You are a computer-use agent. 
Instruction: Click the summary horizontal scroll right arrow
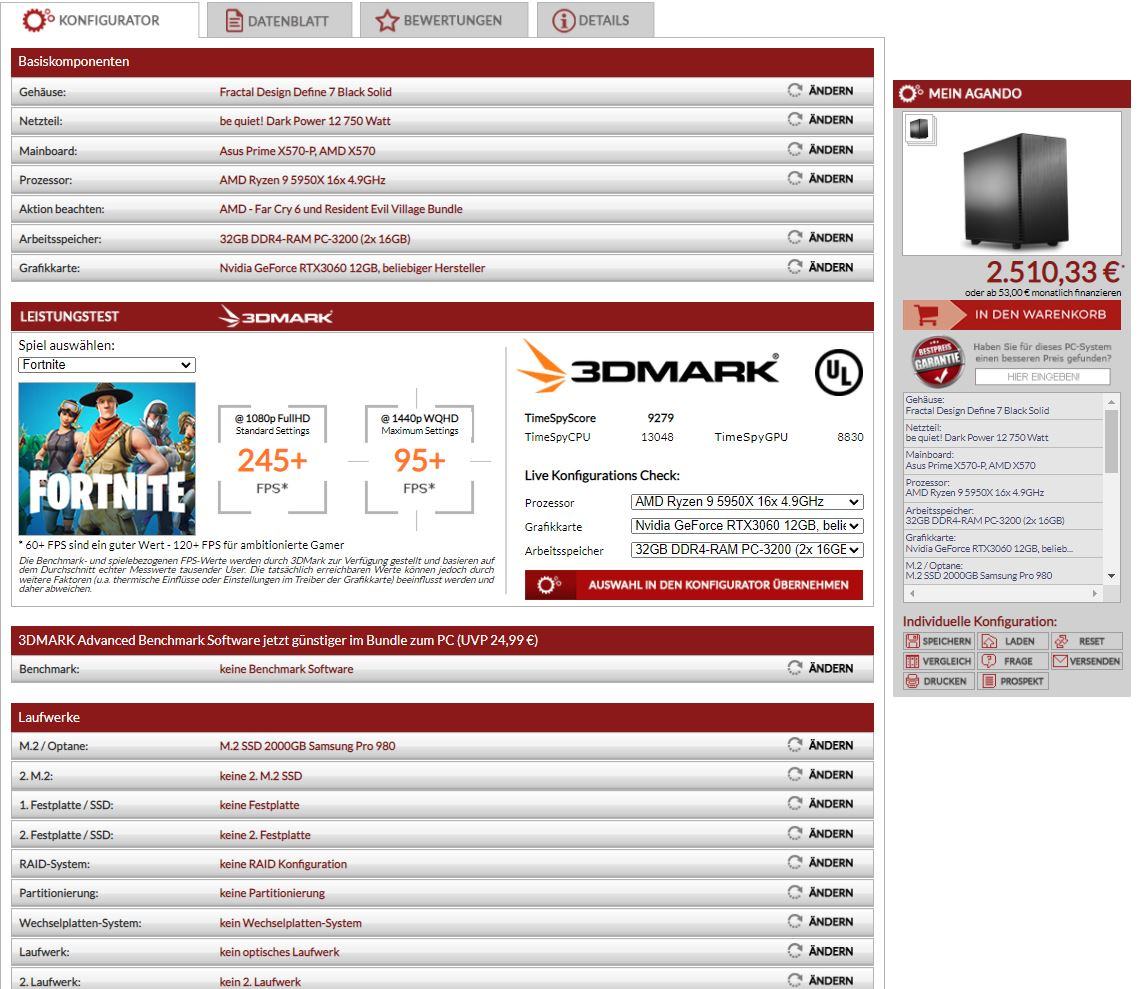pos(1095,593)
